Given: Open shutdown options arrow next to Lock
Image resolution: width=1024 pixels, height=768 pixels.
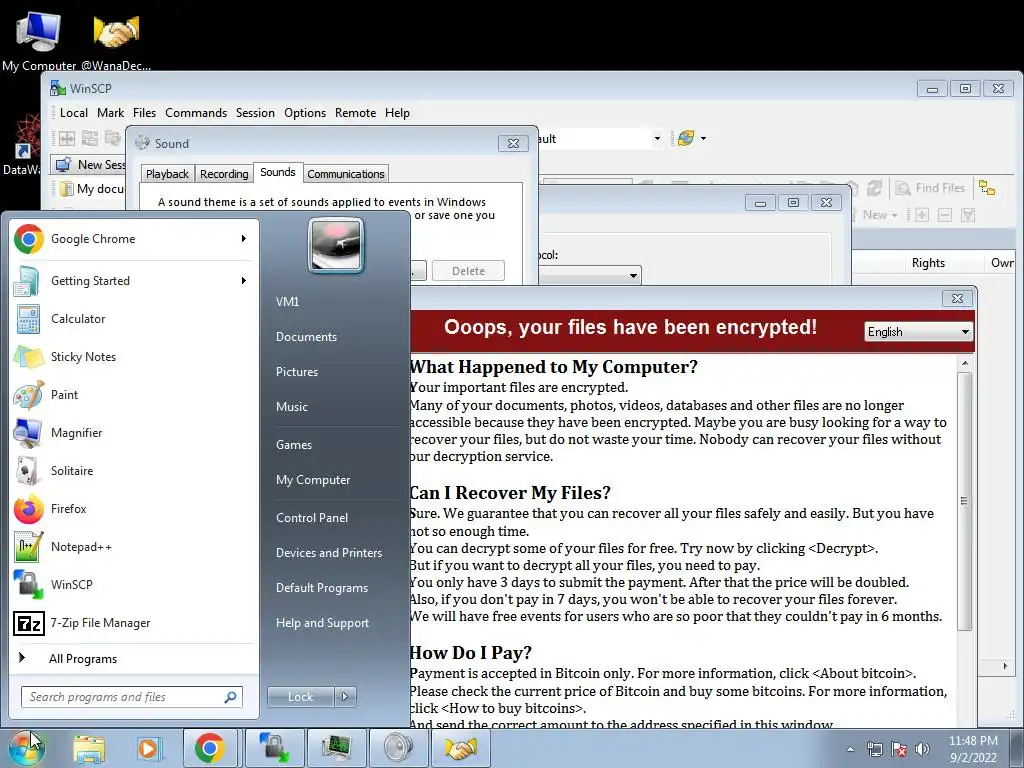Looking at the screenshot, I should point(345,697).
